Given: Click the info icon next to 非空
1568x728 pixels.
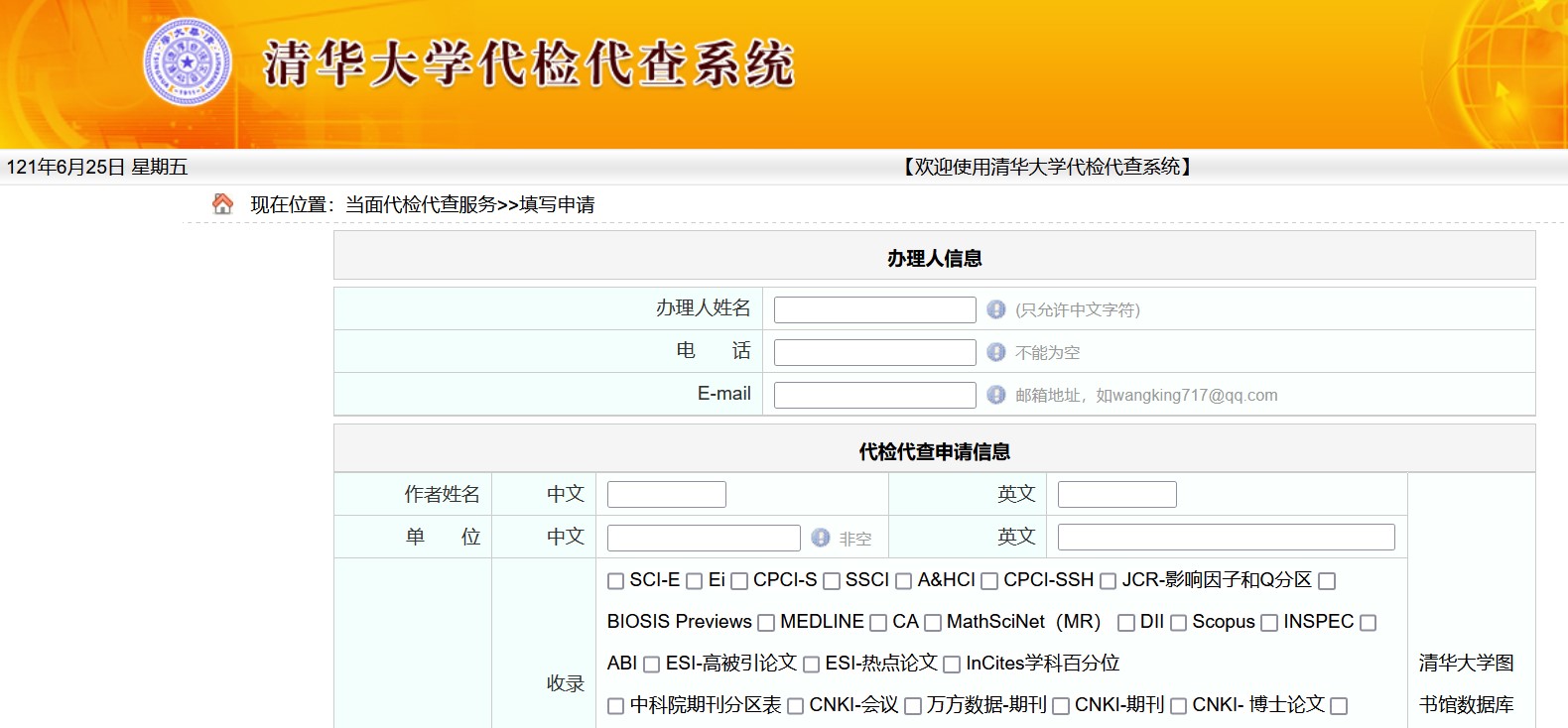Looking at the screenshot, I should (x=820, y=538).
